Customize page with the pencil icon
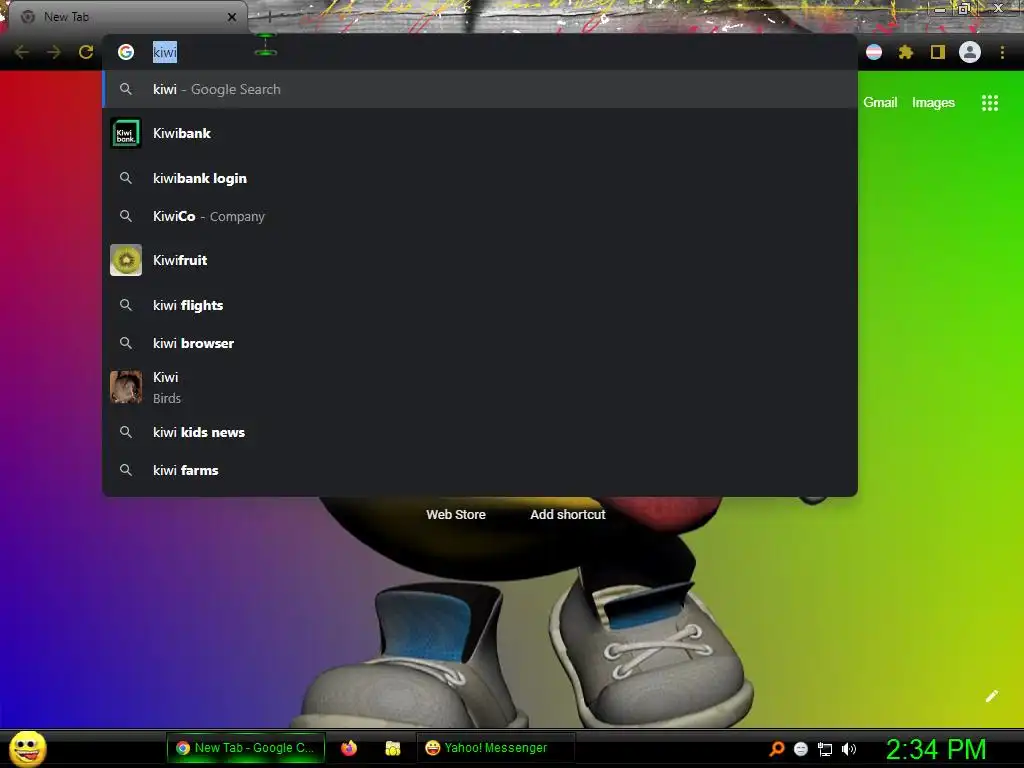 [991, 696]
